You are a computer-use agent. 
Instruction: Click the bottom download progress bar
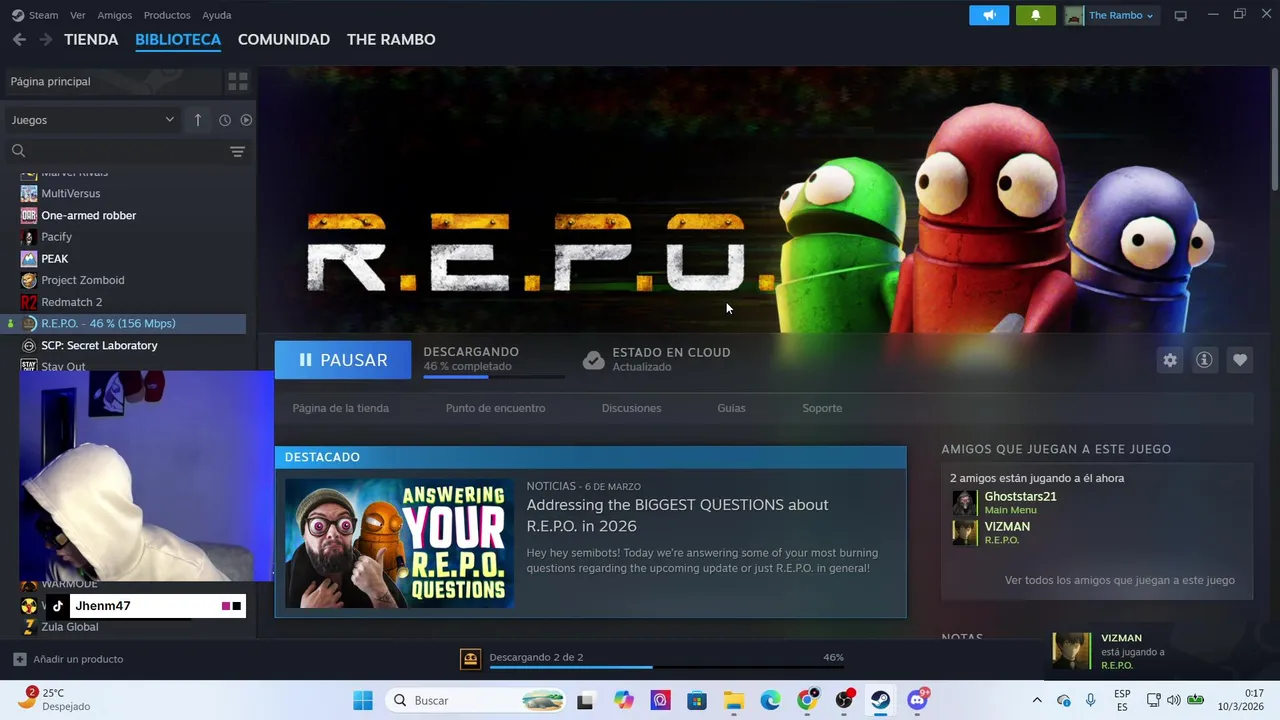666,667
